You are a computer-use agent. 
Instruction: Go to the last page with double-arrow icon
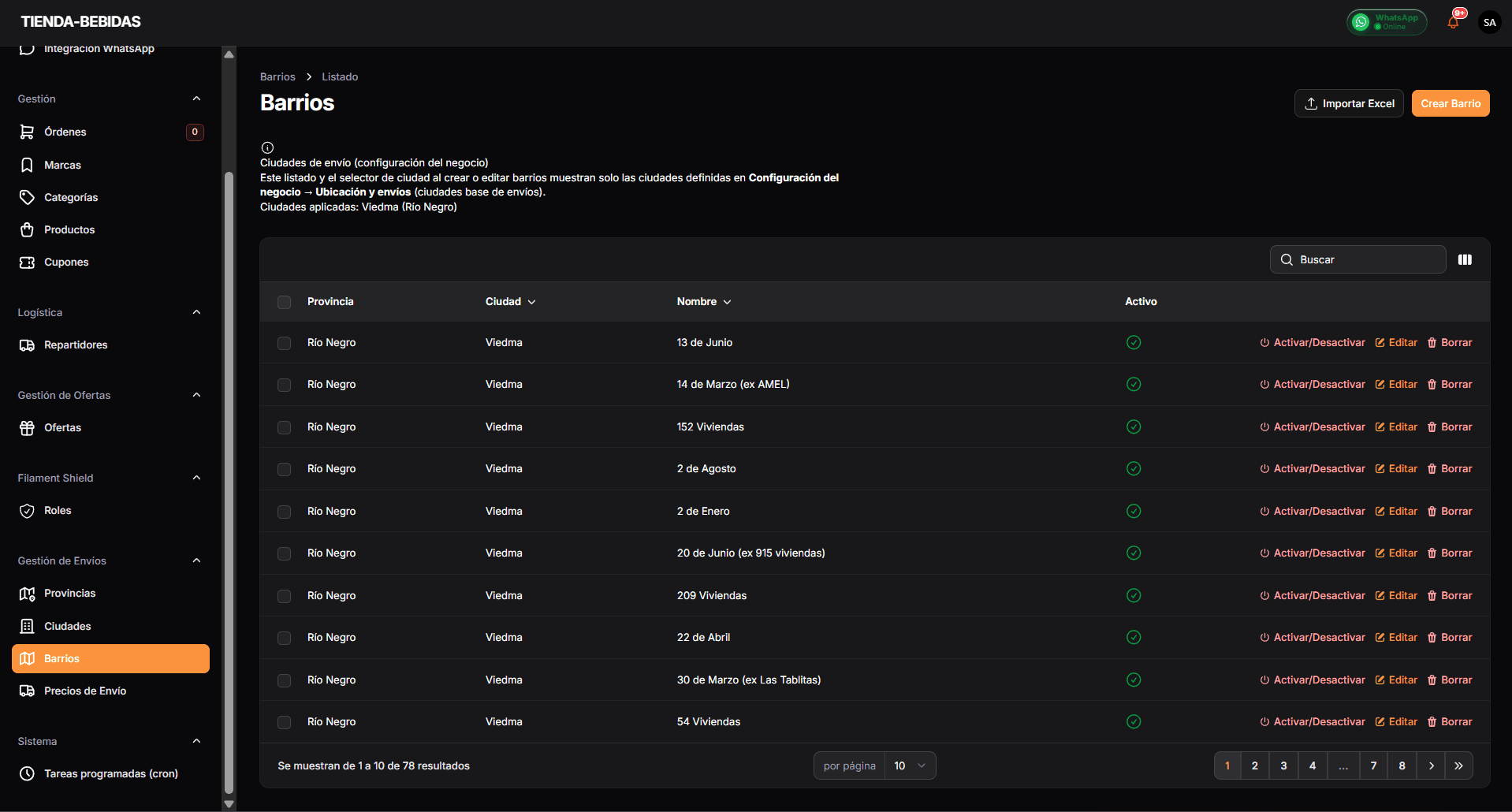[x=1458, y=765]
